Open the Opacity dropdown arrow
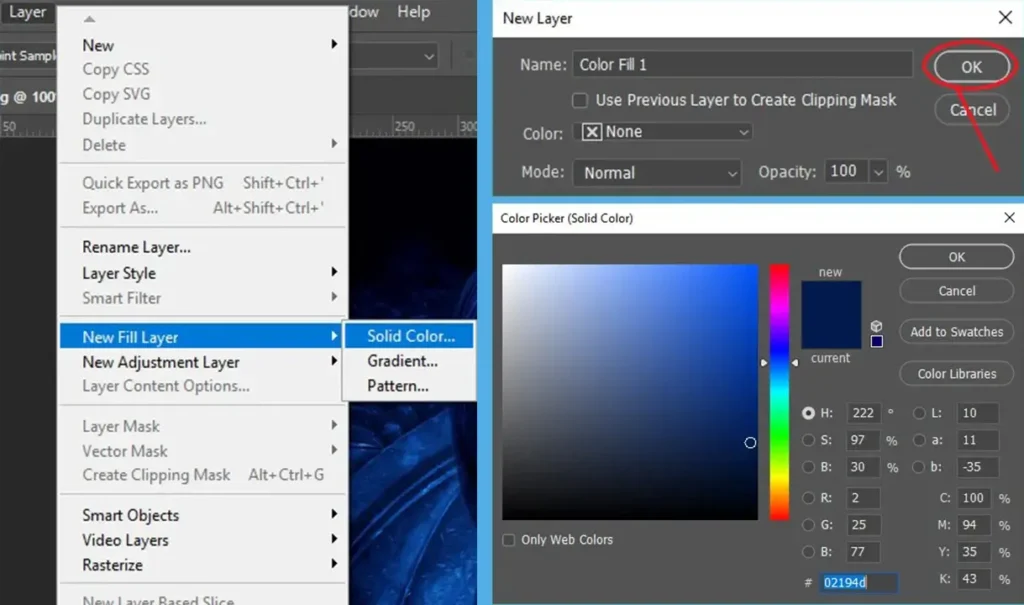The image size is (1024, 605). (x=878, y=172)
